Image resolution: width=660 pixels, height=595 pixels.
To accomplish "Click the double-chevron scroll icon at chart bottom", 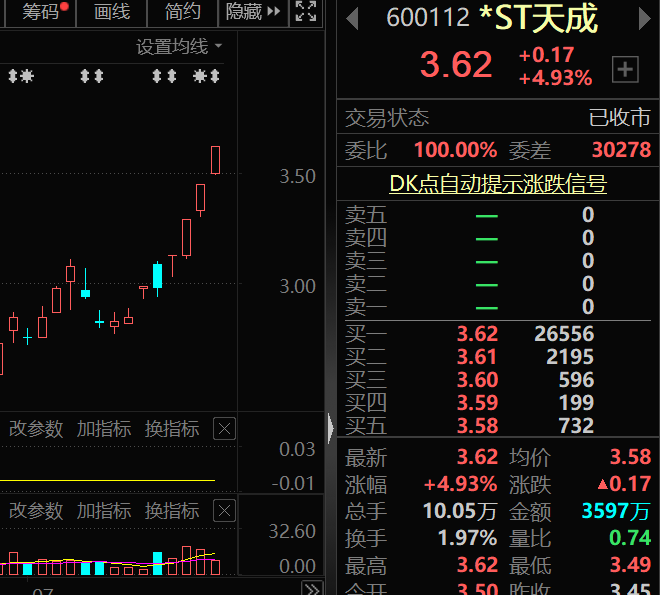I will pyautogui.click(x=312, y=588).
